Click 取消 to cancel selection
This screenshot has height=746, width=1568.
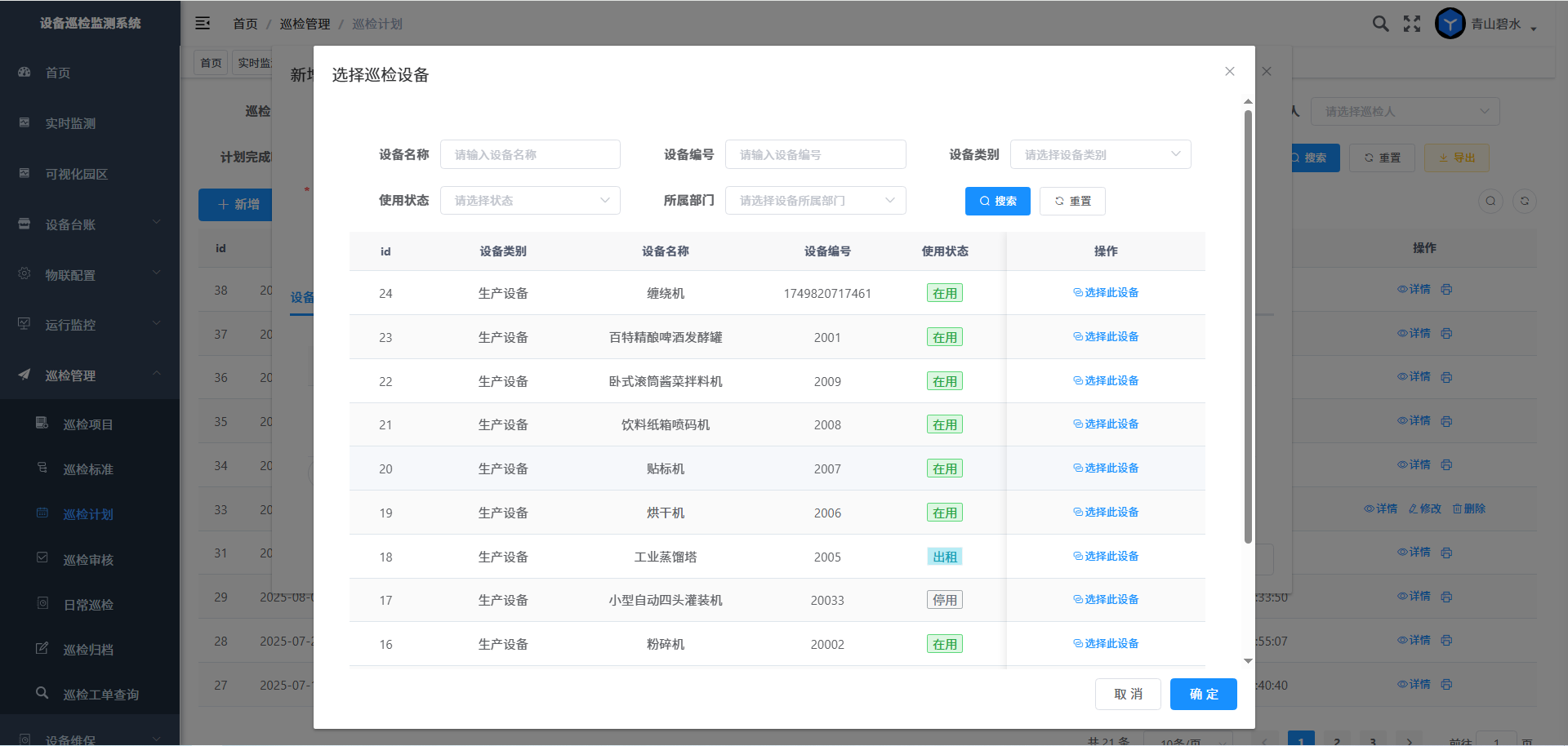click(1127, 695)
